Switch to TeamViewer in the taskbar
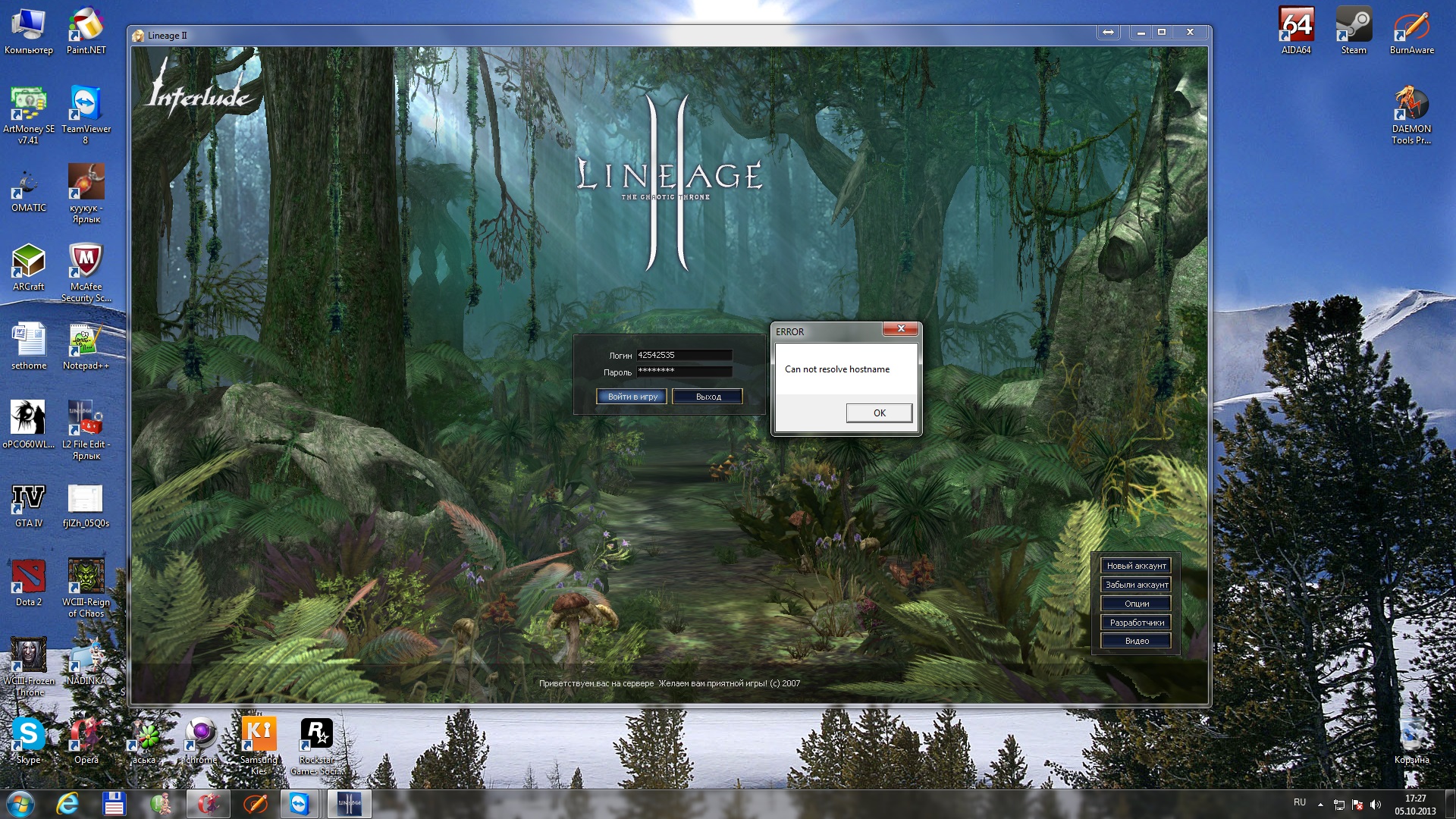 point(300,804)
